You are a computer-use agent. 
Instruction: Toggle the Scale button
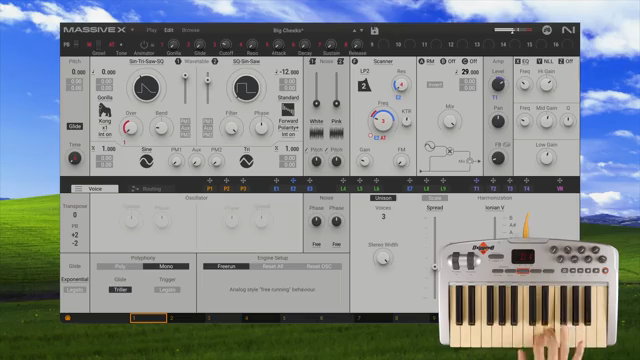click(435, 198)
